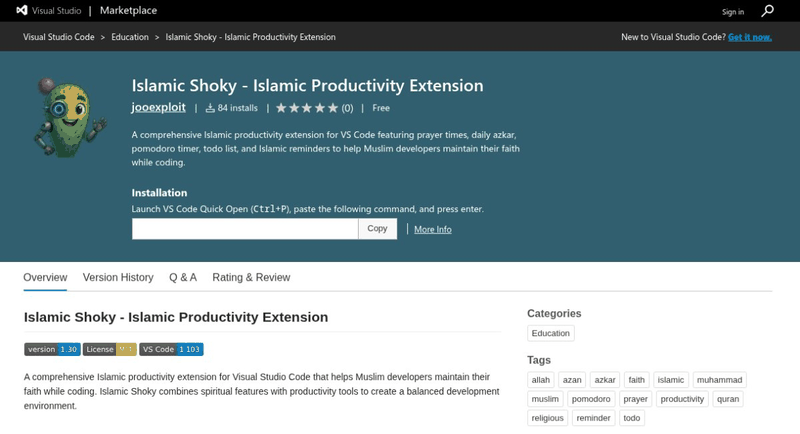Select the azkar tag

(x=605, y=380)
